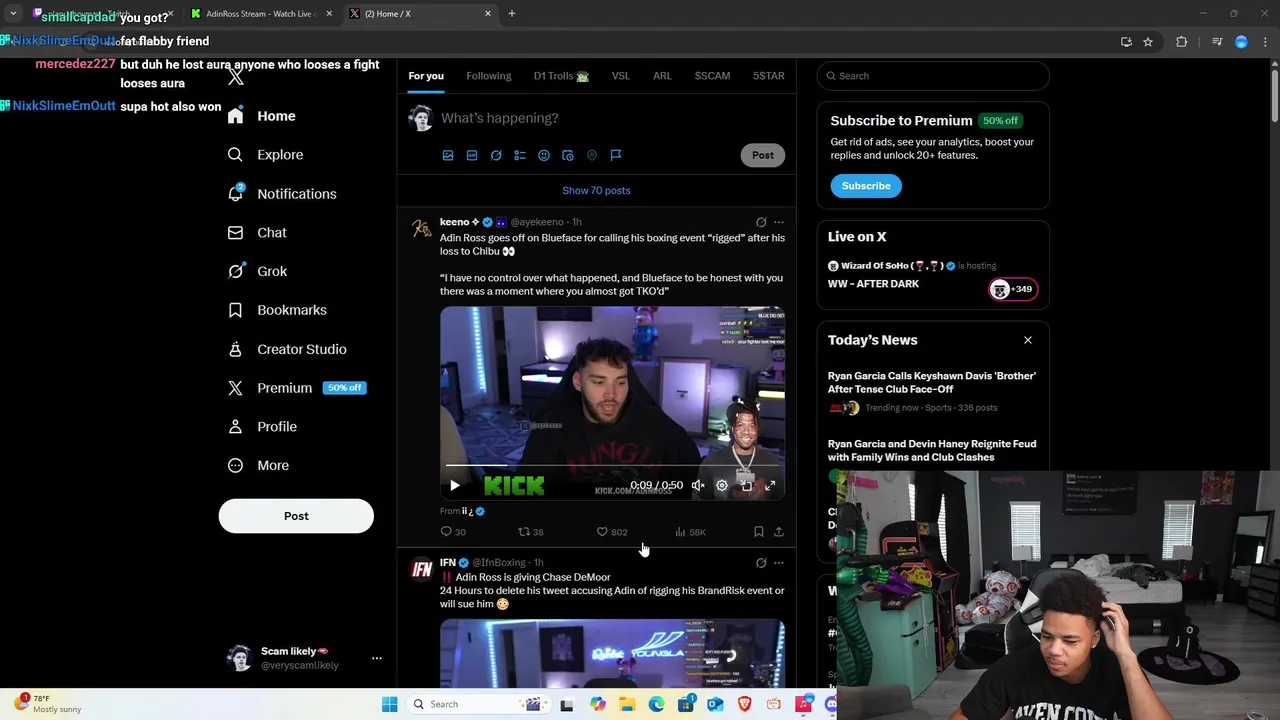Open Home in the X sidebar
Image resolution: width=1280 pixels, height=720 pixels.
point(261,116)
